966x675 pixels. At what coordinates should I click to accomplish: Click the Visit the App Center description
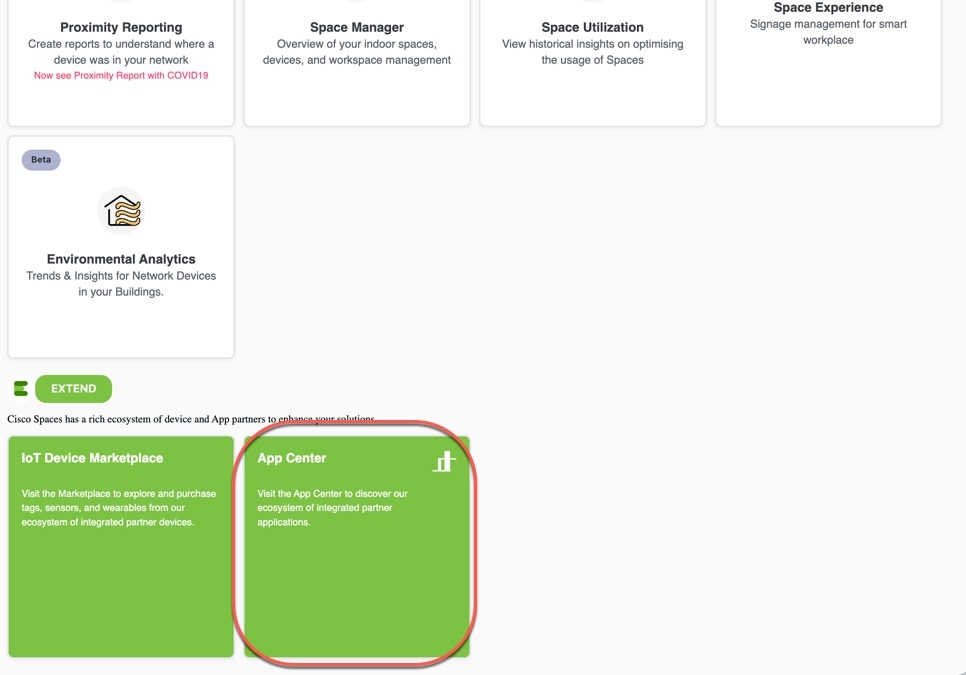332,507
